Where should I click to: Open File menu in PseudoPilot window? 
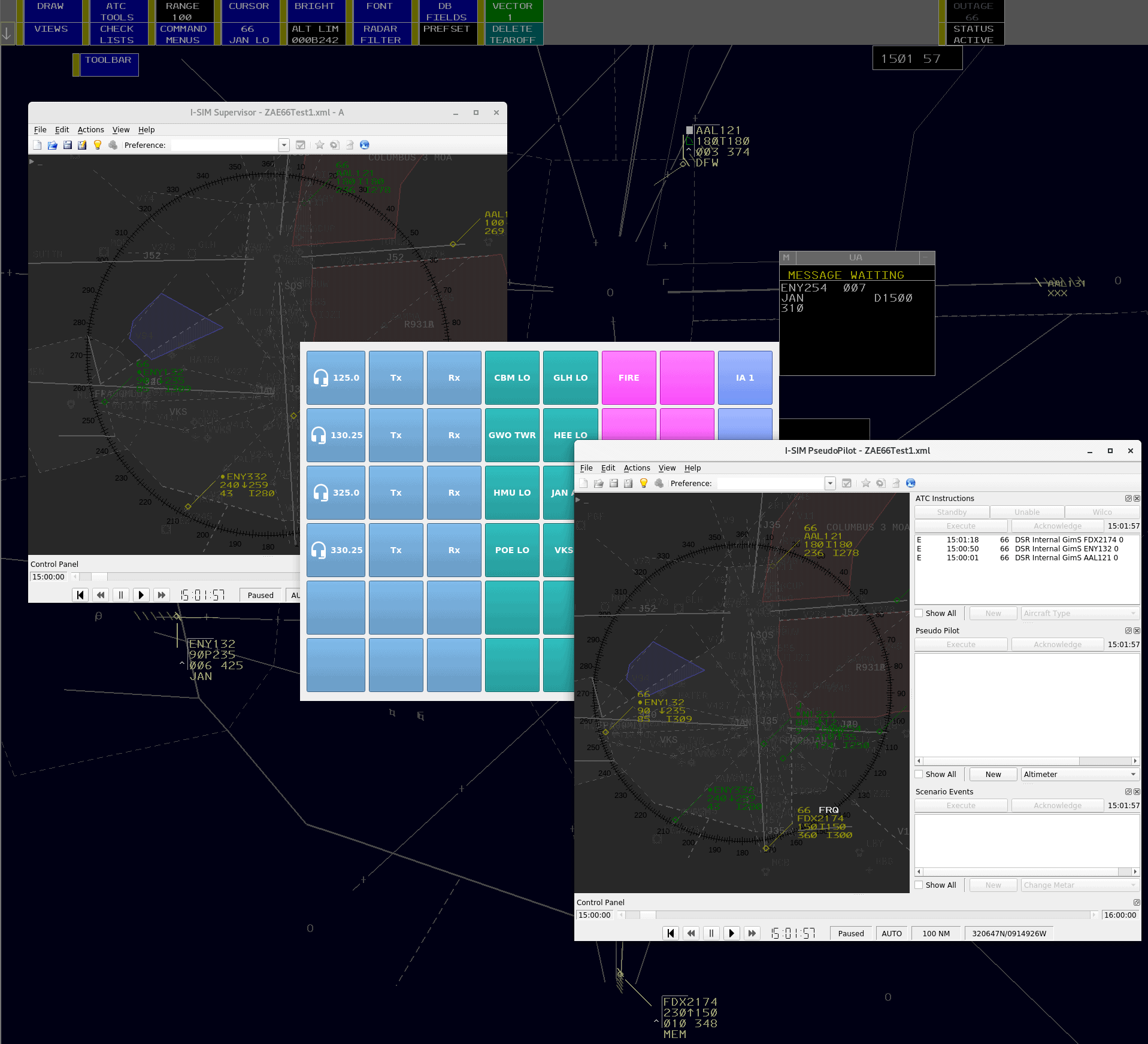pyautogui.click(x=586, y=468)
